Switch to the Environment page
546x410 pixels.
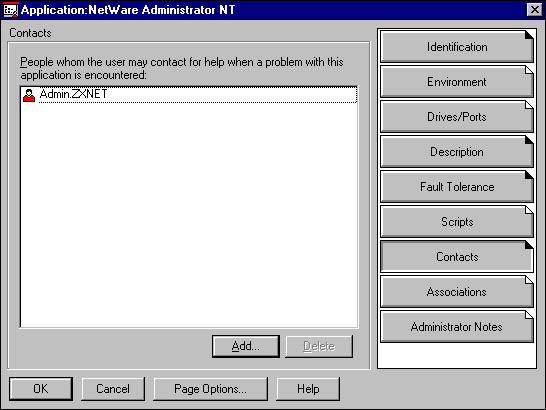click(x=457, y=82)
